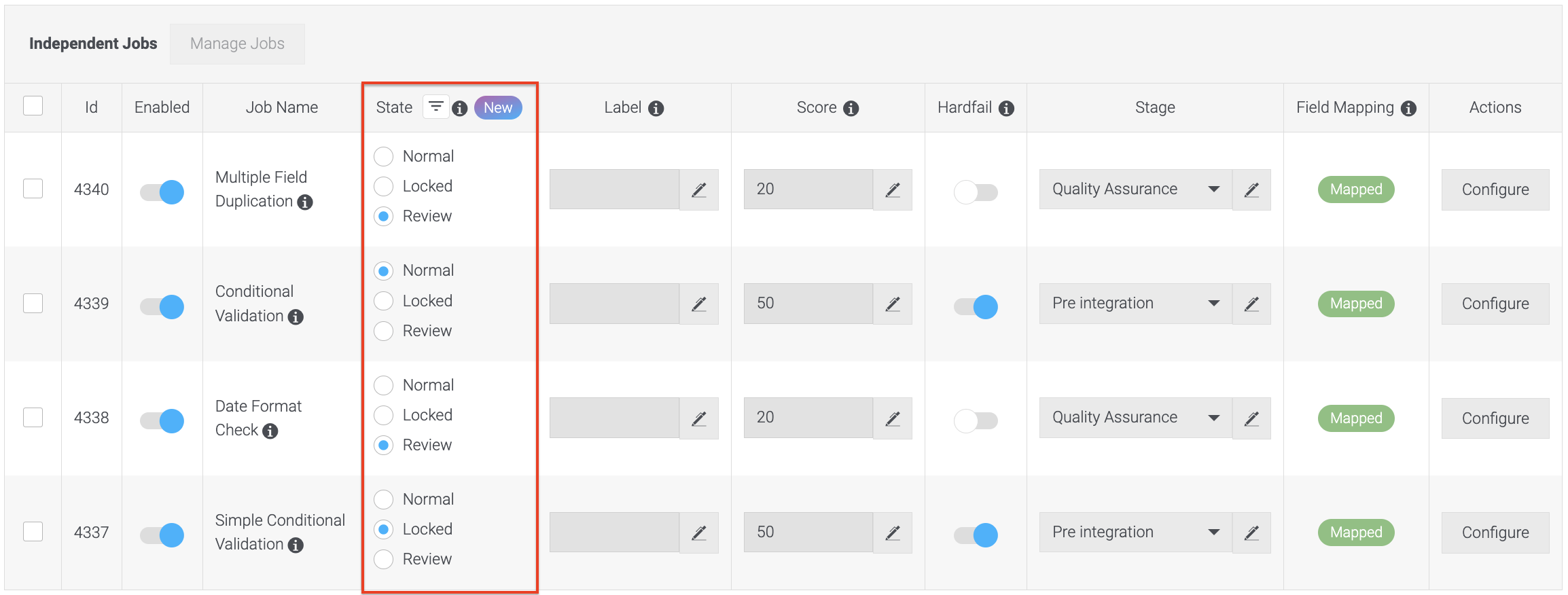Tick the checkbox for job 4338
1568x595 pixels.
click(x=33, y=417)
